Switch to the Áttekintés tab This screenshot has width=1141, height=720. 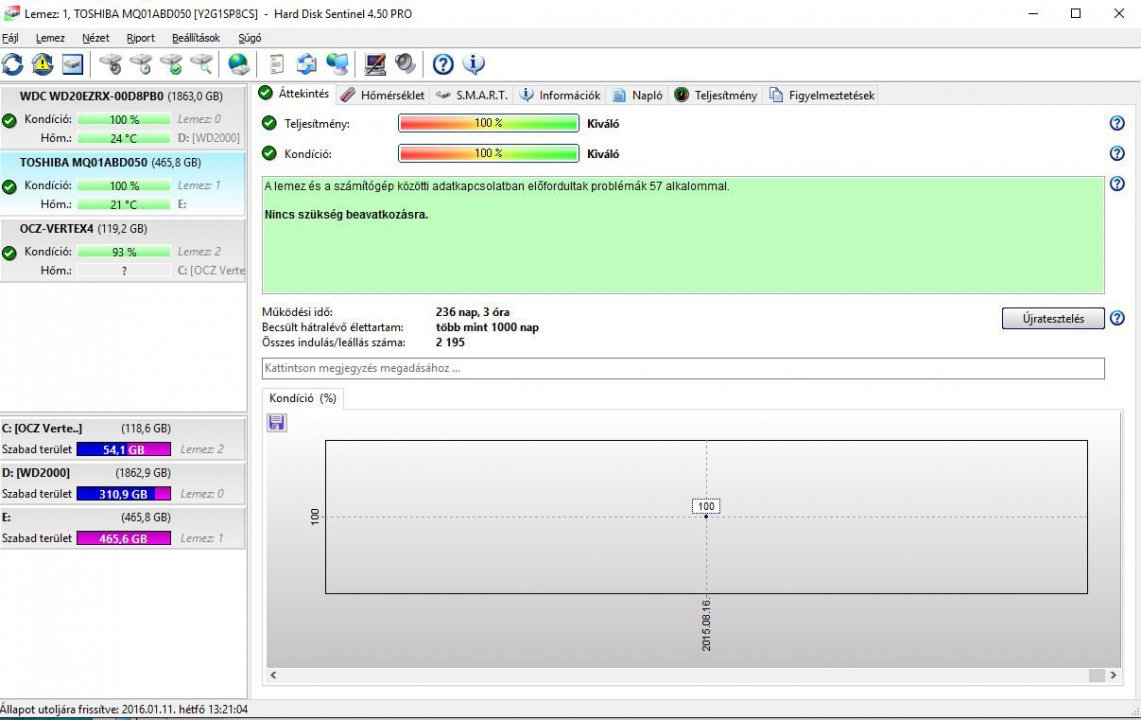(x=295, y=94)
